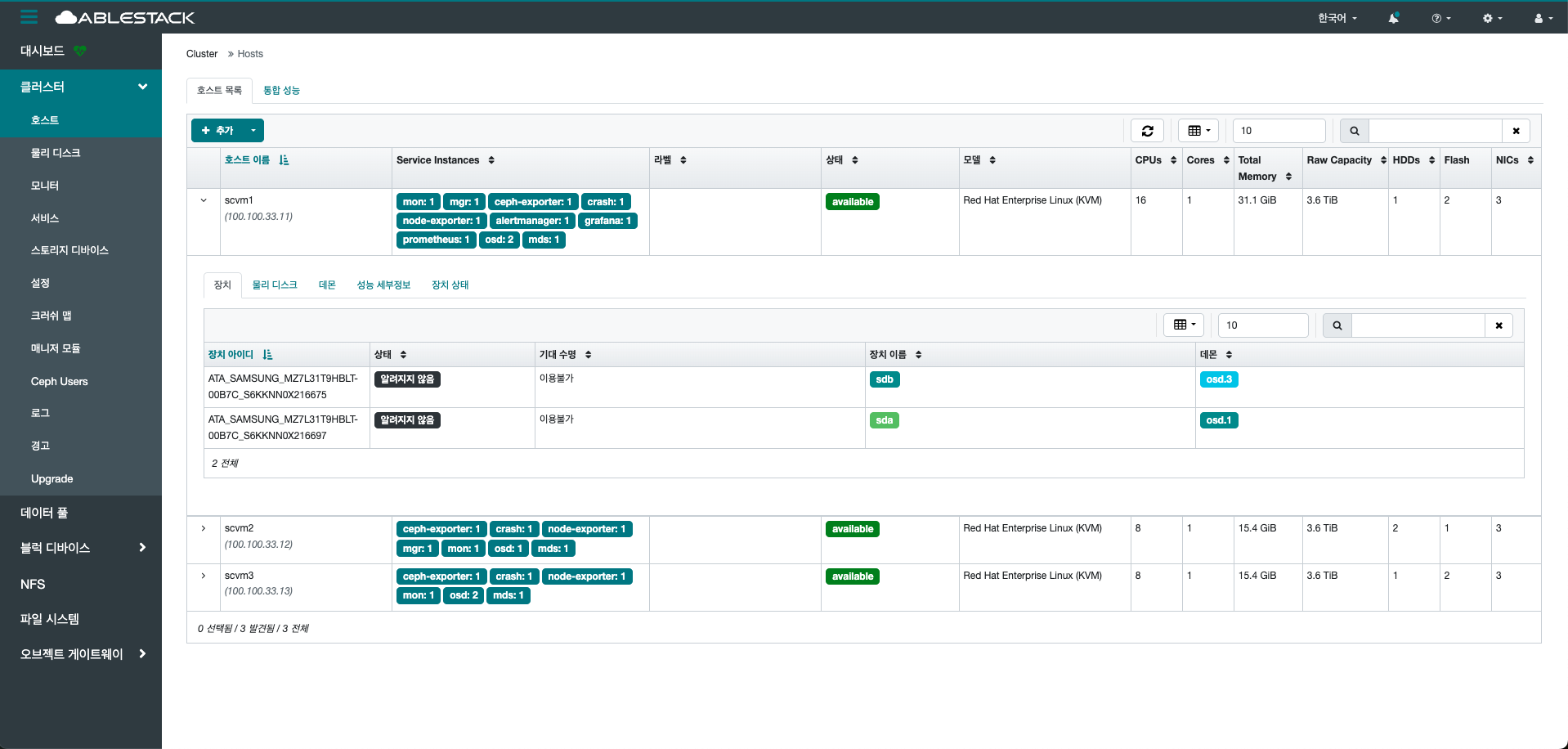Viewport: 1568px width, 749px height.
Task: Collapse the scvm1 host row
Action: 204,200
